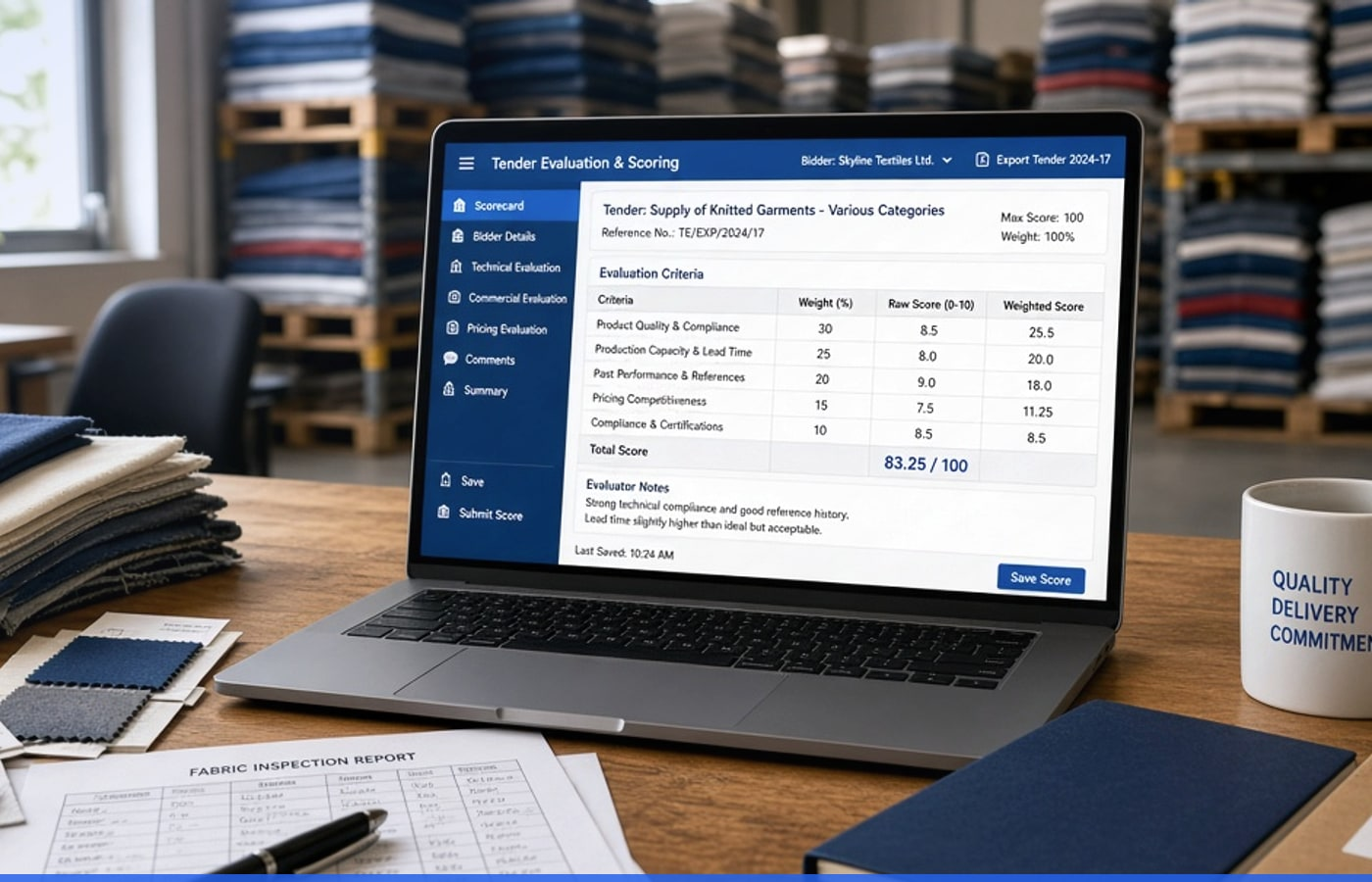Select raw score 7.5 for Pricing Competitiveness
The image size is (1372, 882).
coord(925,408)
